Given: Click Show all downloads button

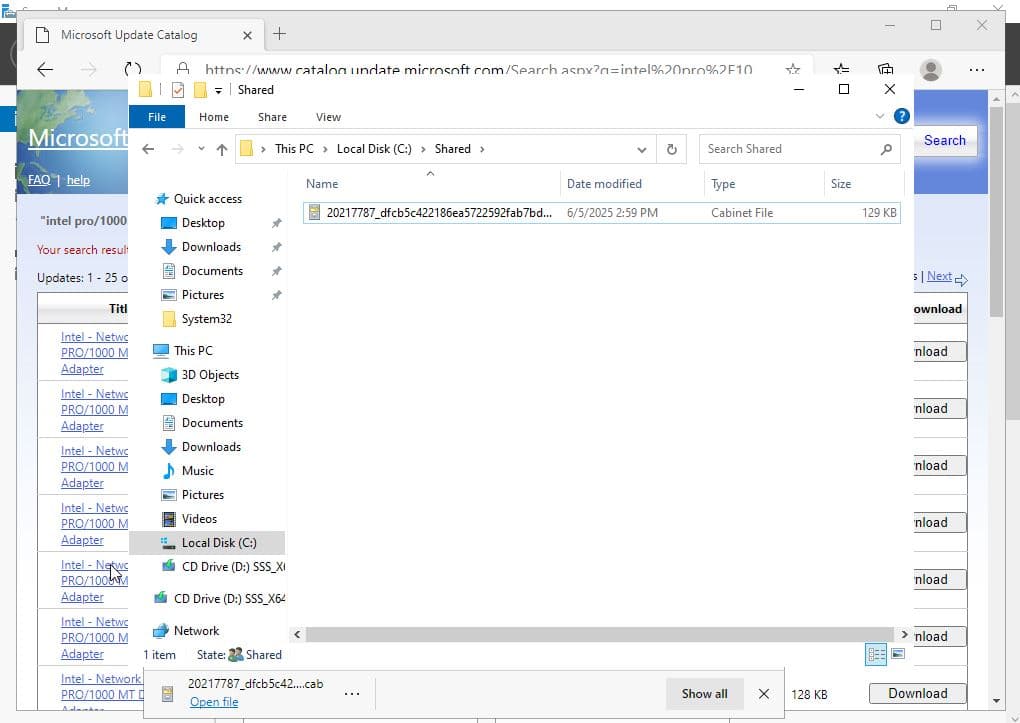Looking at the screenshot, I should pyautogui.click(x=704, y=693).
